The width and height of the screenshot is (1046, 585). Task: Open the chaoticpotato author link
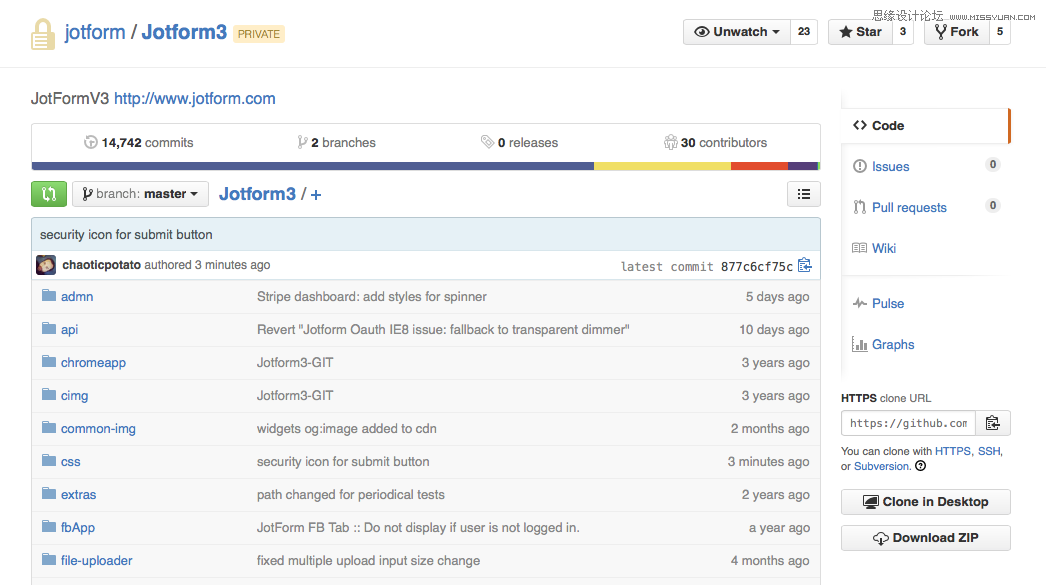pos(101,265)
